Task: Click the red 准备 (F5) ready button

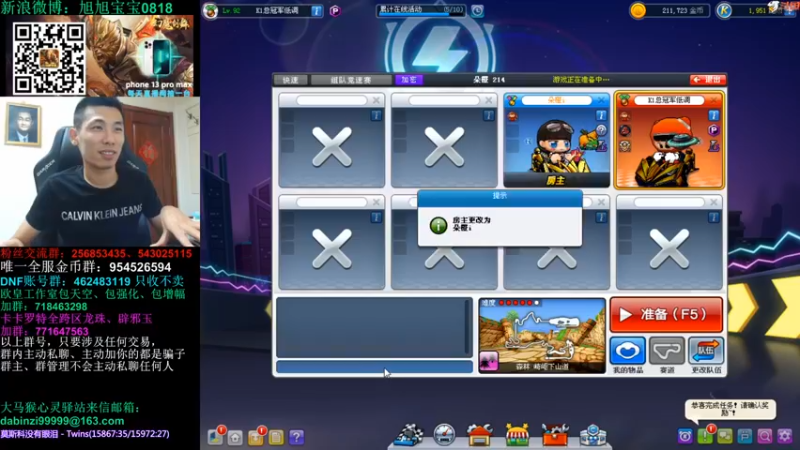Action: (x=666, y=315)
